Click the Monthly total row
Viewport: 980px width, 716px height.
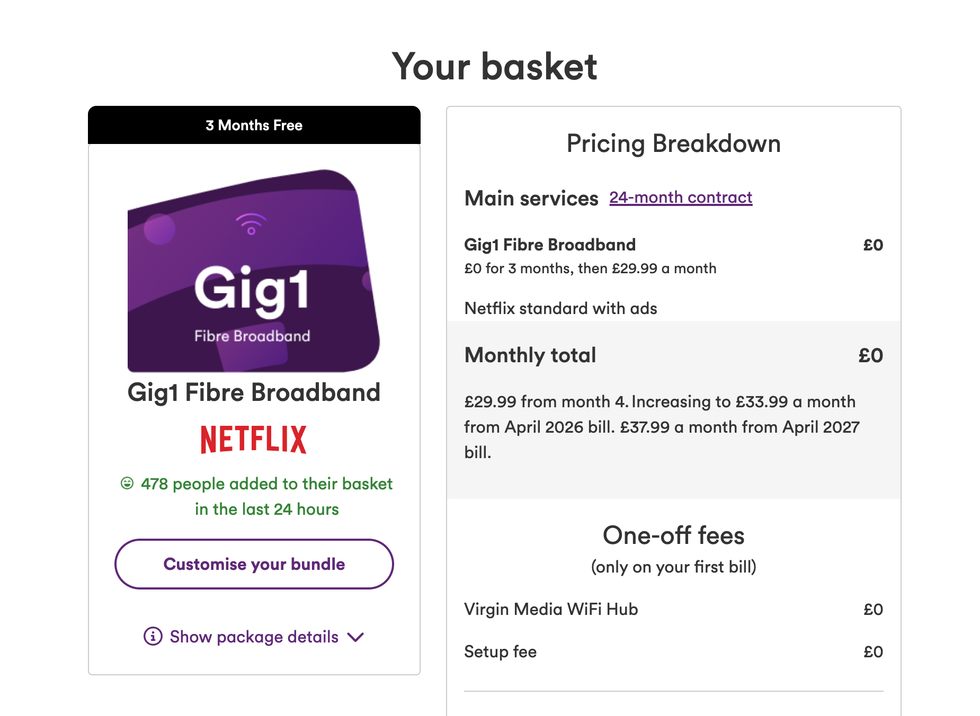click(530, 355)
